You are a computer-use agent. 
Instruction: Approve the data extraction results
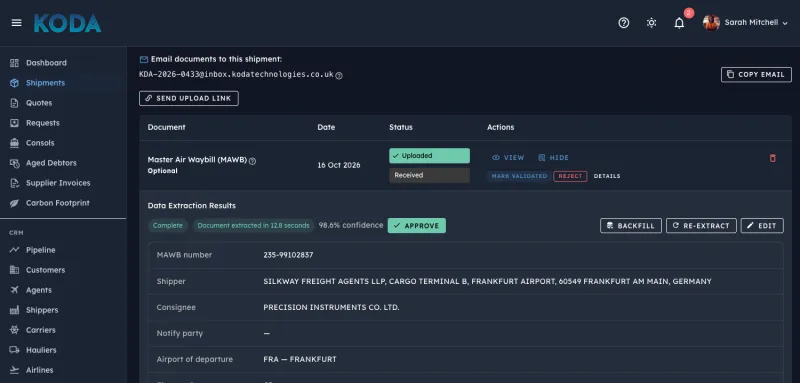click(417, 225)
